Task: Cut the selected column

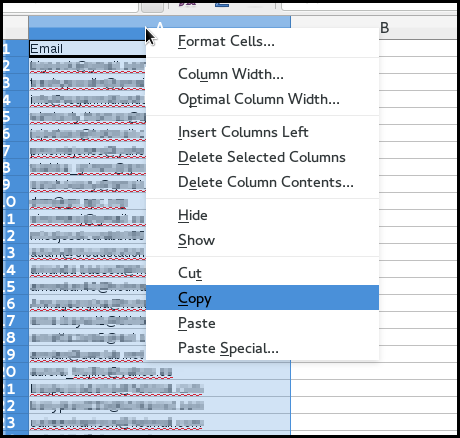Action: (x=262, y=273)
